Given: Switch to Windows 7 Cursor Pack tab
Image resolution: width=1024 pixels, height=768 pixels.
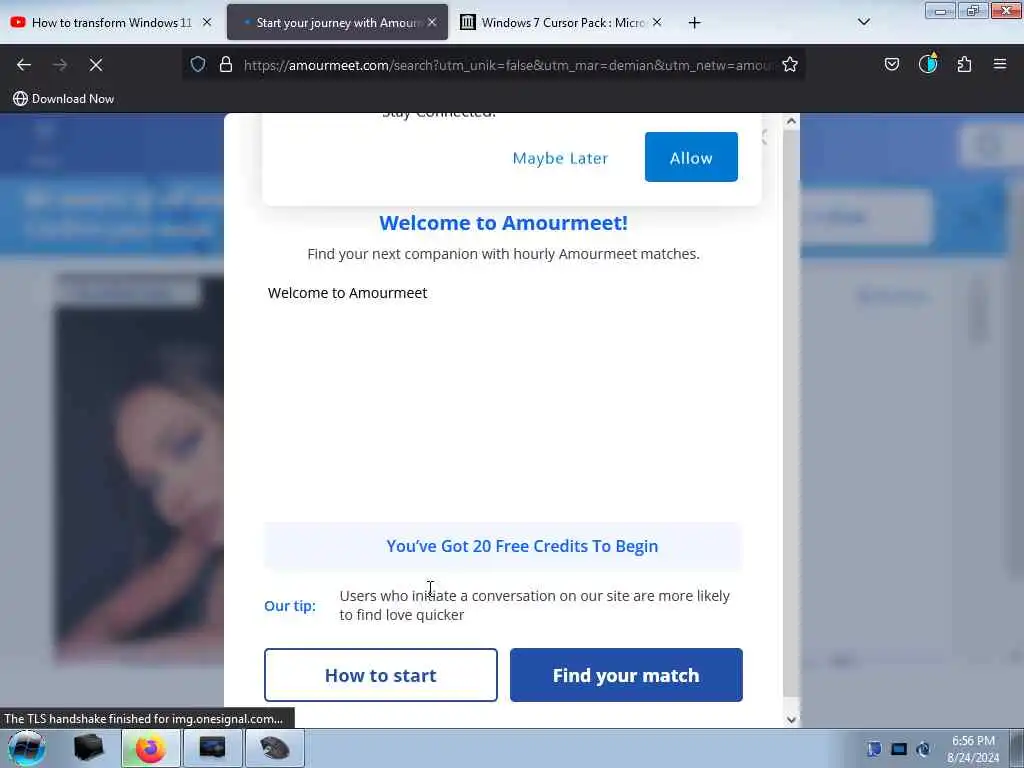Looking at the screenshot, I should click(x=562, y=22).
